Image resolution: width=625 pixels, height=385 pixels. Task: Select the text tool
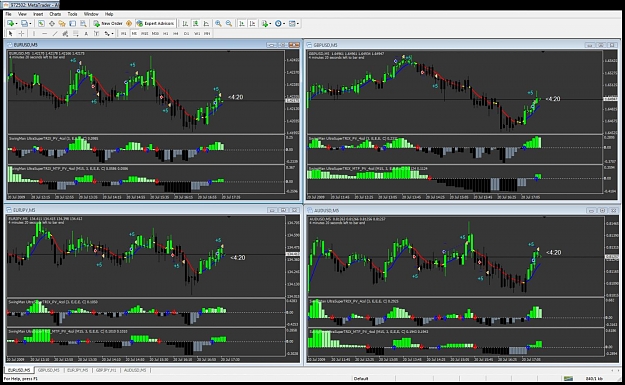point(86,34)
